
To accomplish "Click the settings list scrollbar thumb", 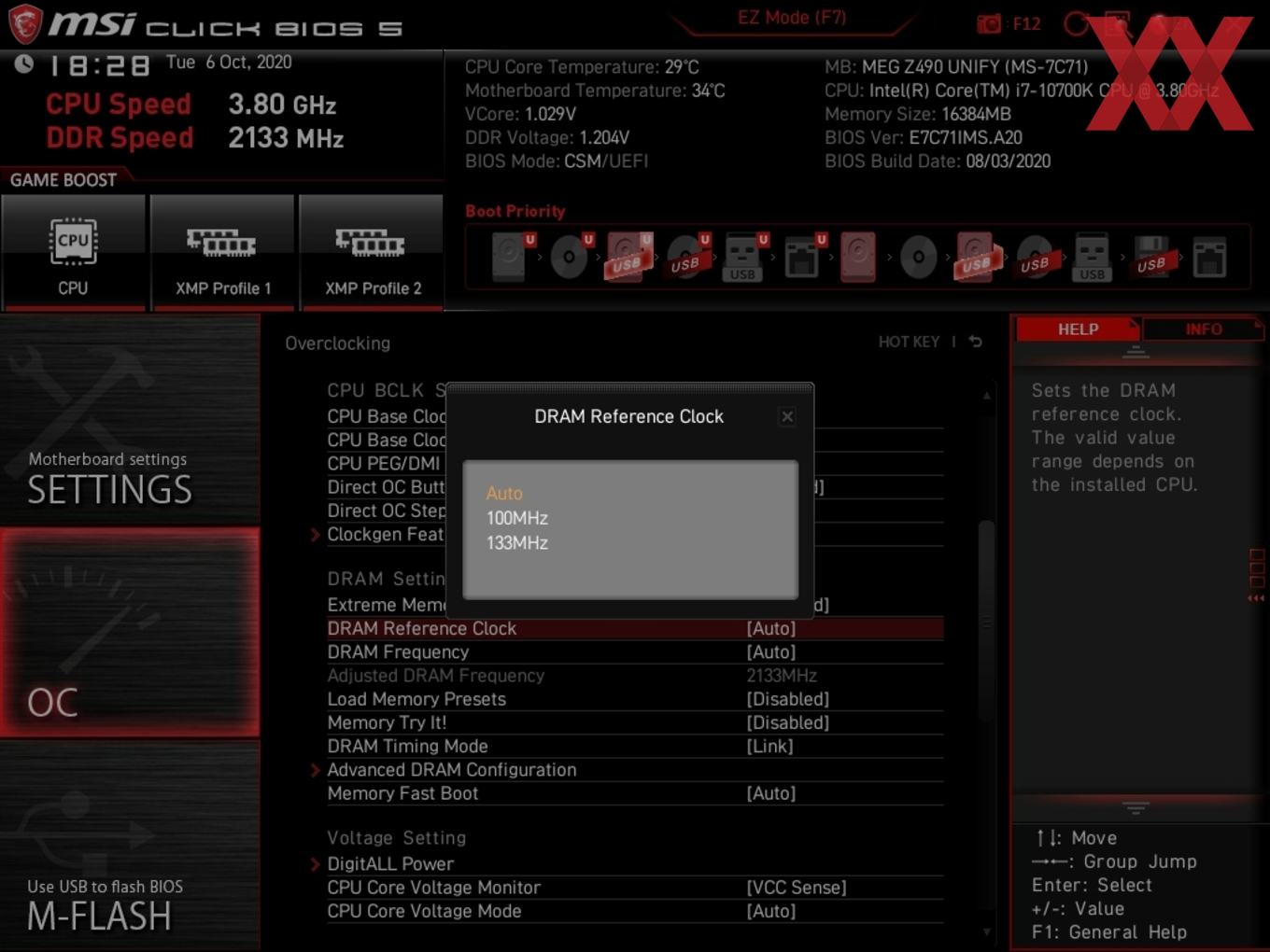I will tap(986, 621).
